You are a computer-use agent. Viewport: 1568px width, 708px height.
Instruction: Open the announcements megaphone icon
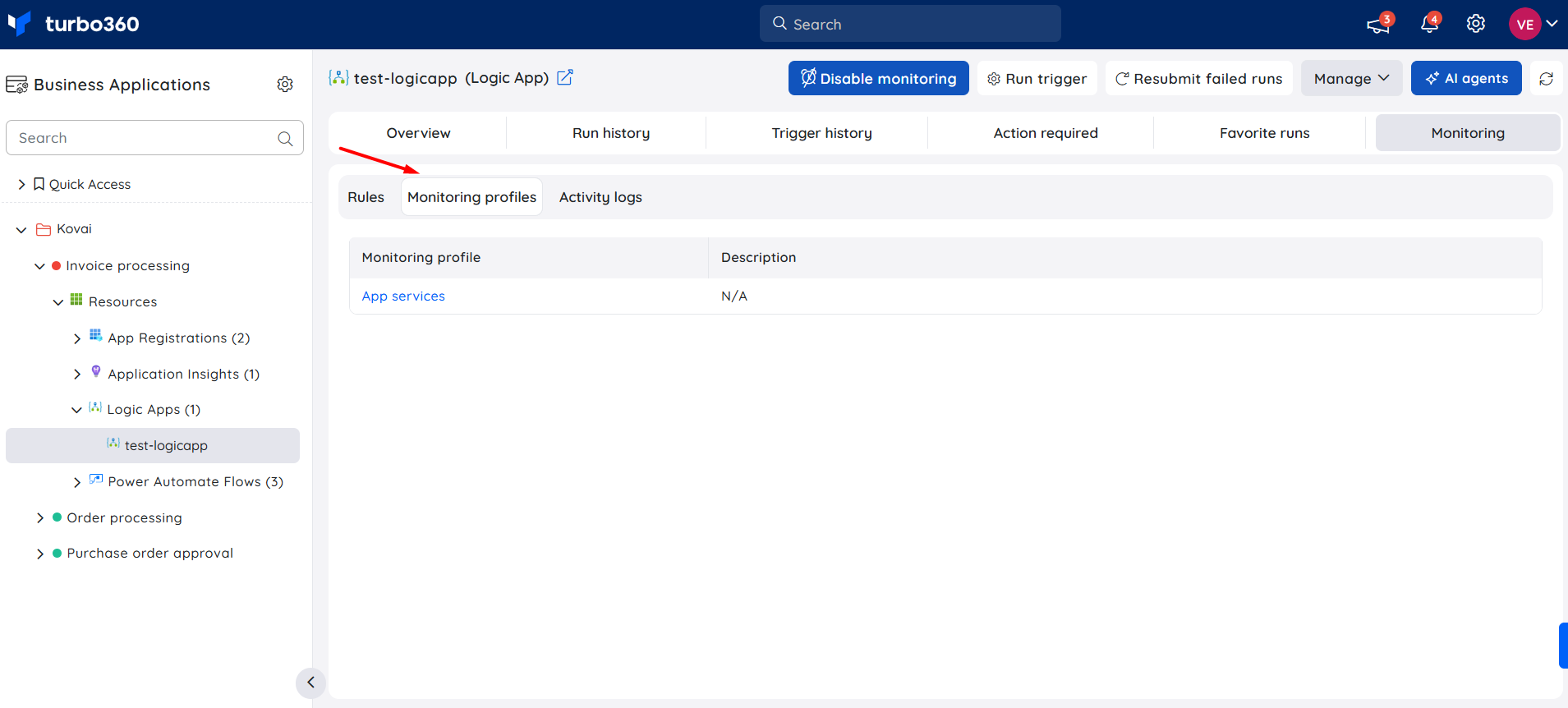pos(1377,25)
